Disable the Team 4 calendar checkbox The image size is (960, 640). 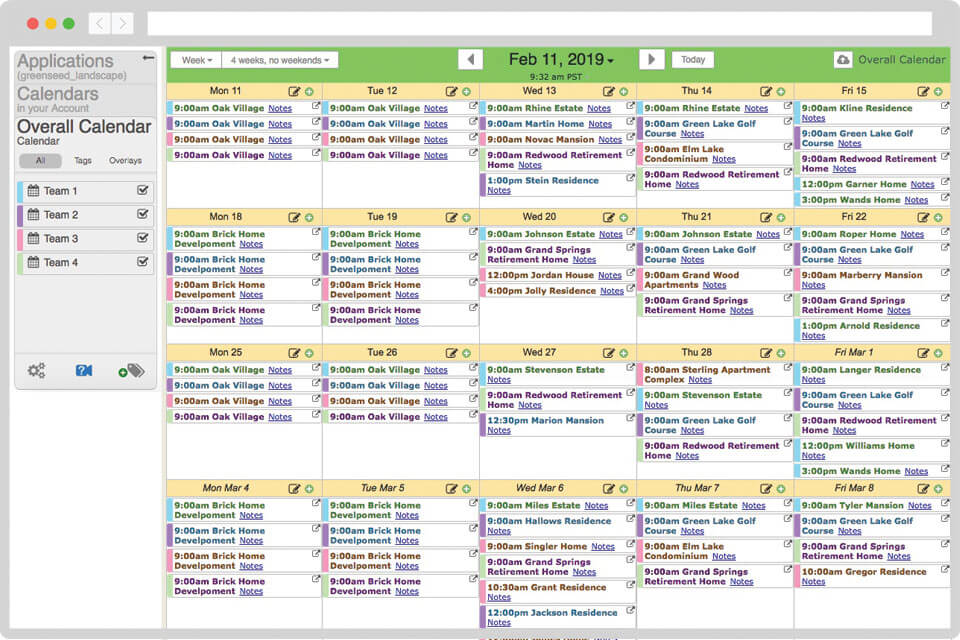pyautogui.click(x=143, y=262)
